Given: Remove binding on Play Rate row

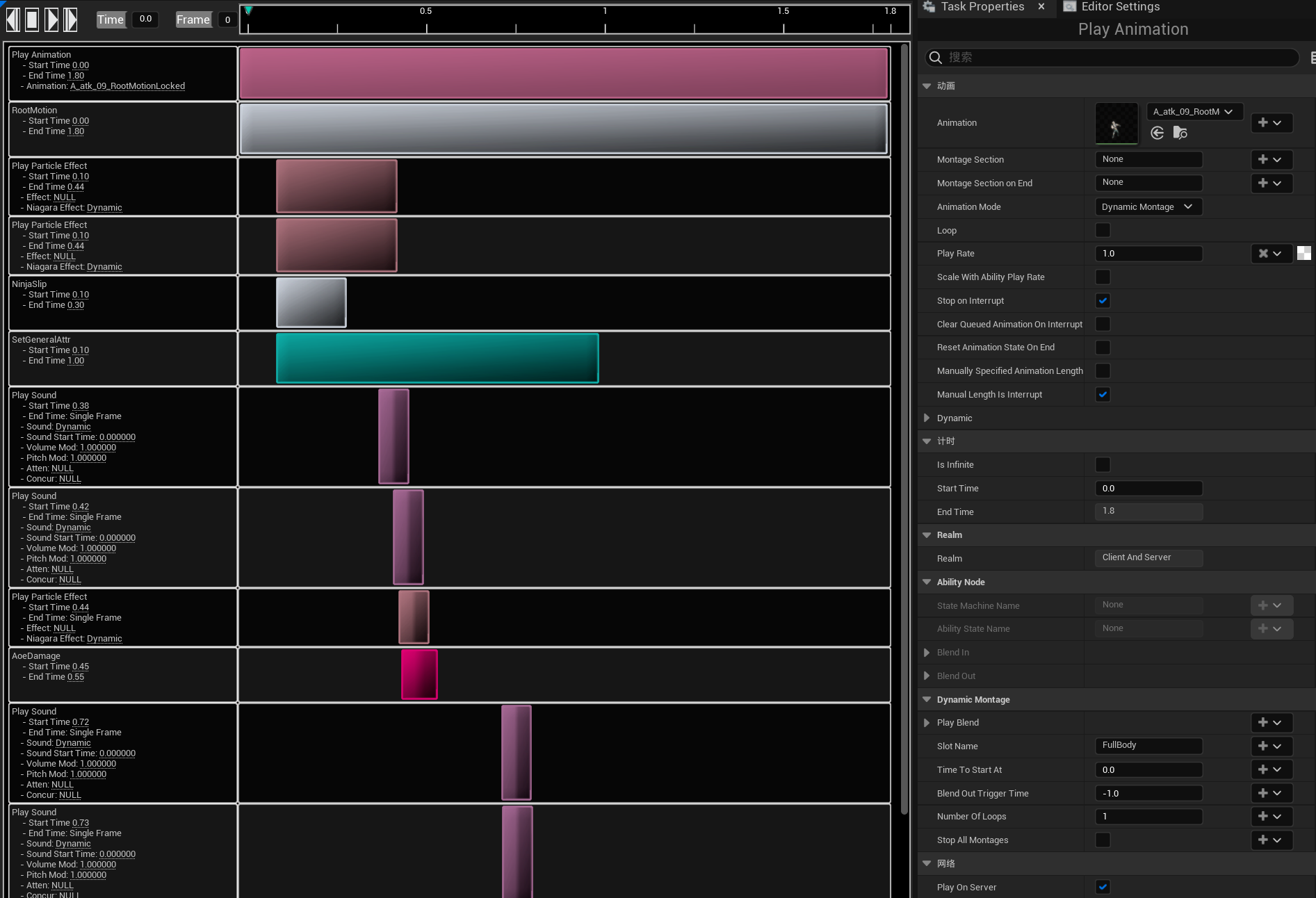Looking at the screenshot, I should (1272, 254).
